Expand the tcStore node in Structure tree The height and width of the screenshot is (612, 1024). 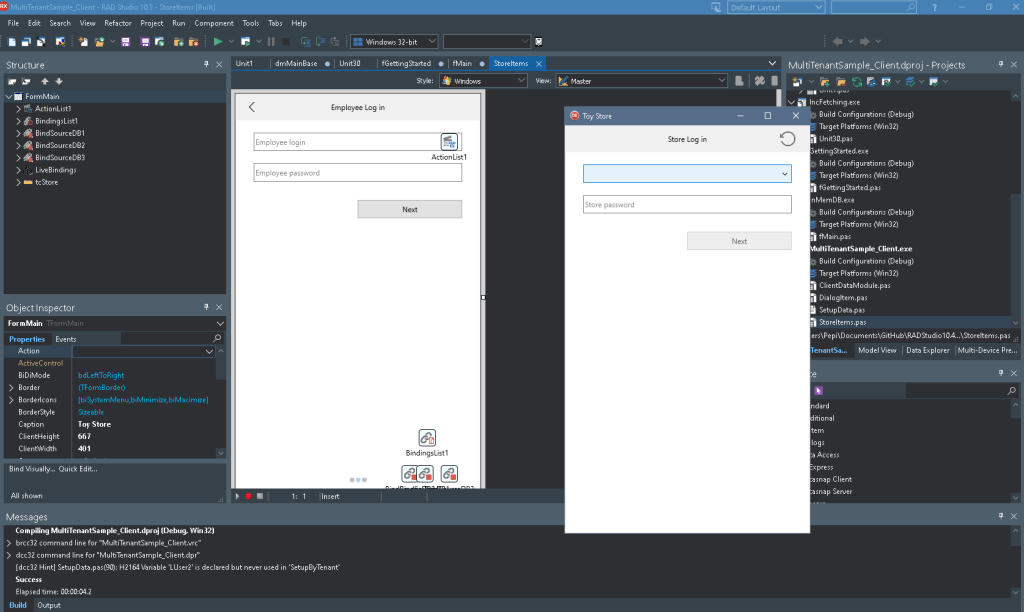pos(18,182)
